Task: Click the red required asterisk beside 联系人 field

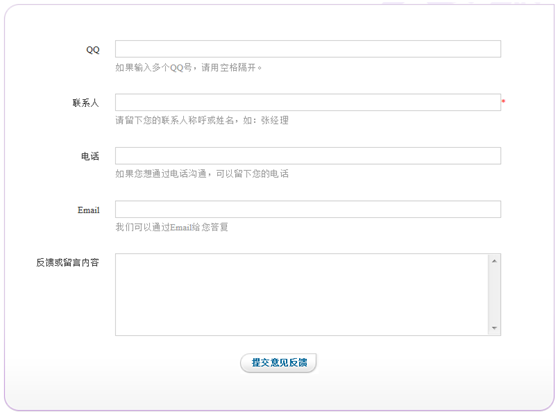Action: click(x=504, y=101)
